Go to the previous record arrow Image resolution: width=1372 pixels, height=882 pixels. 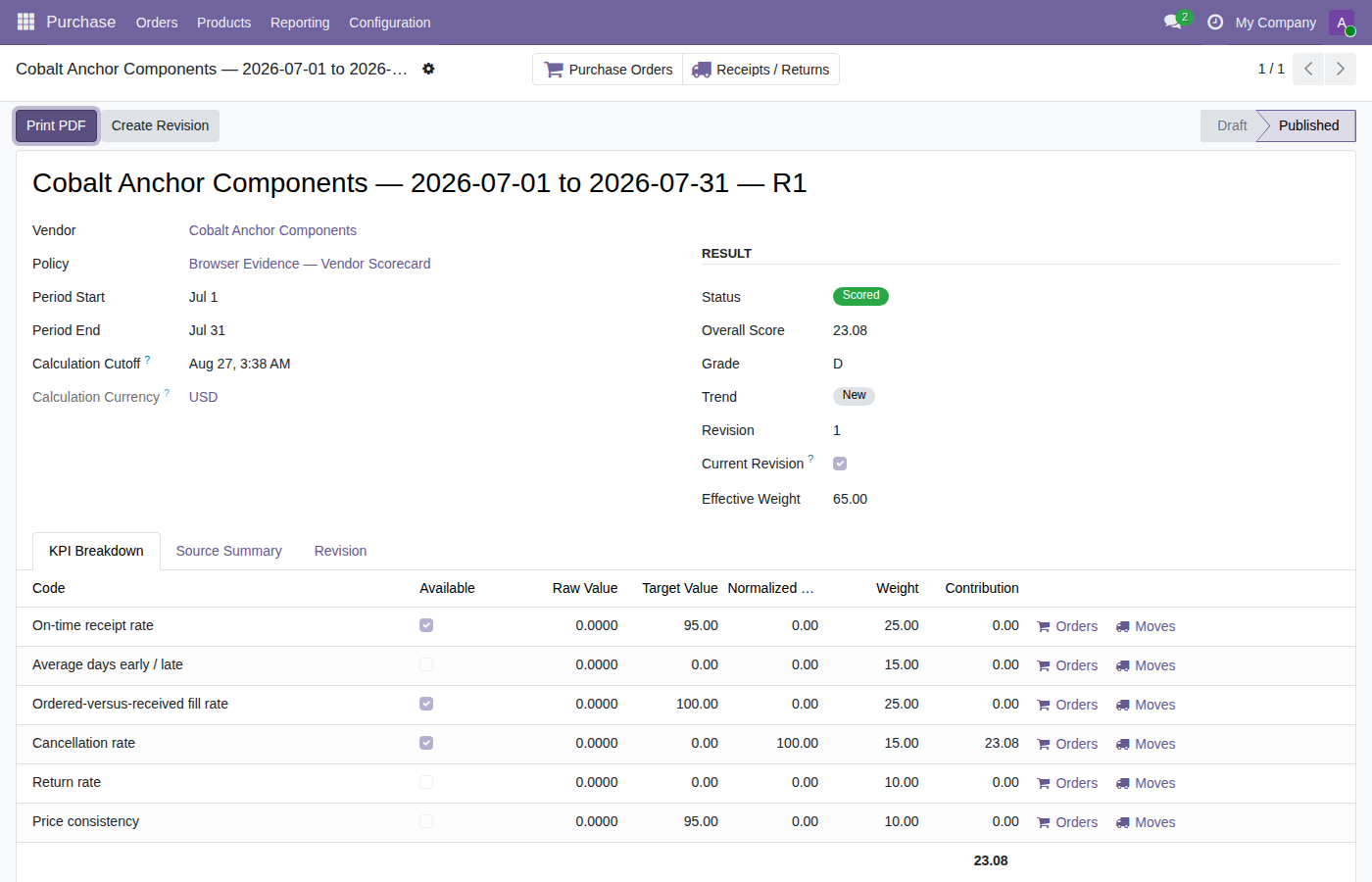(1308, 69)
